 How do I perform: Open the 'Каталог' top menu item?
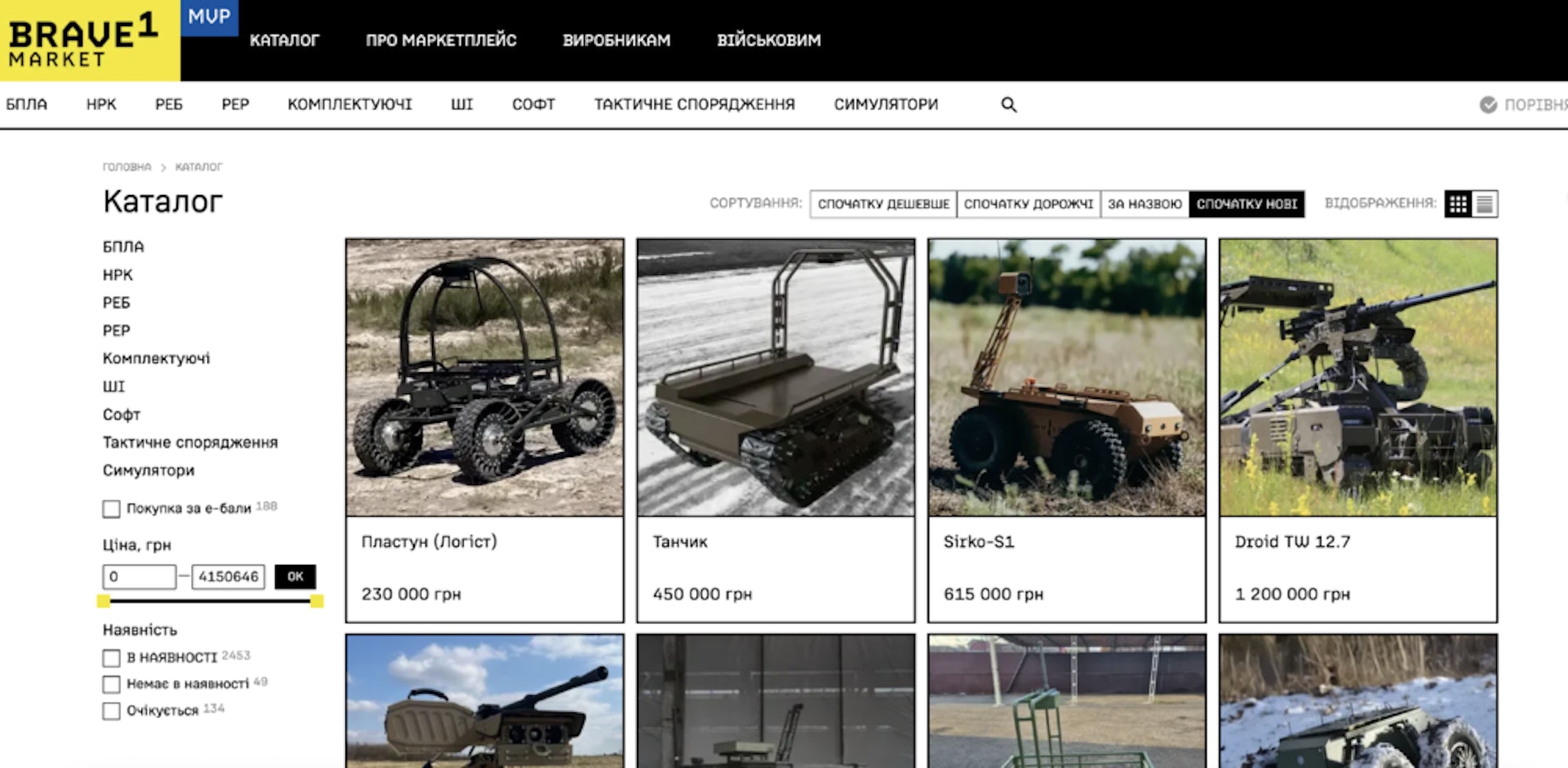pyautogui.click(x=284, y=40)
